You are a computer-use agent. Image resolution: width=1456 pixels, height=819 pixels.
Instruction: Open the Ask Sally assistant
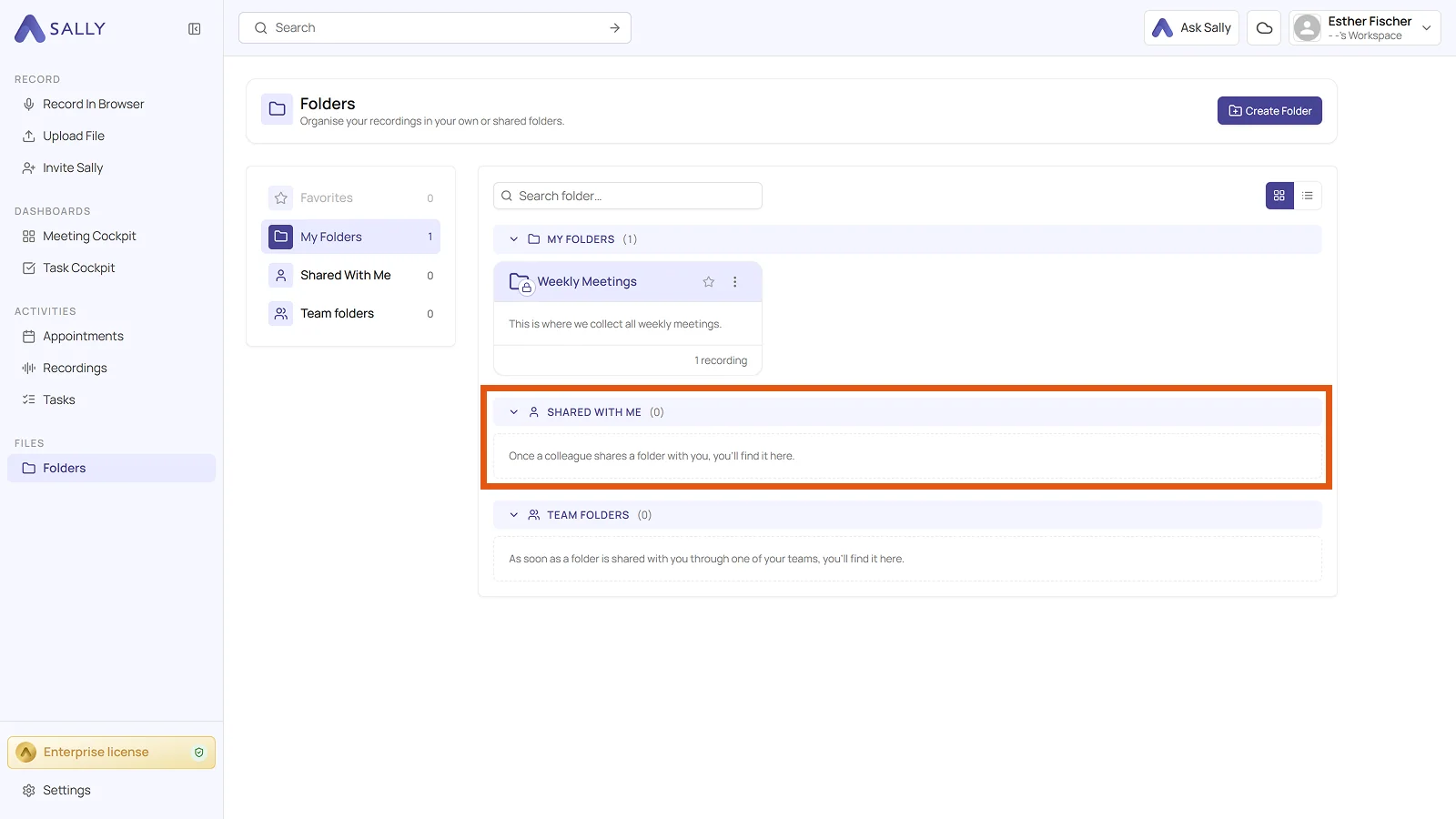(x=1191, y=28)
